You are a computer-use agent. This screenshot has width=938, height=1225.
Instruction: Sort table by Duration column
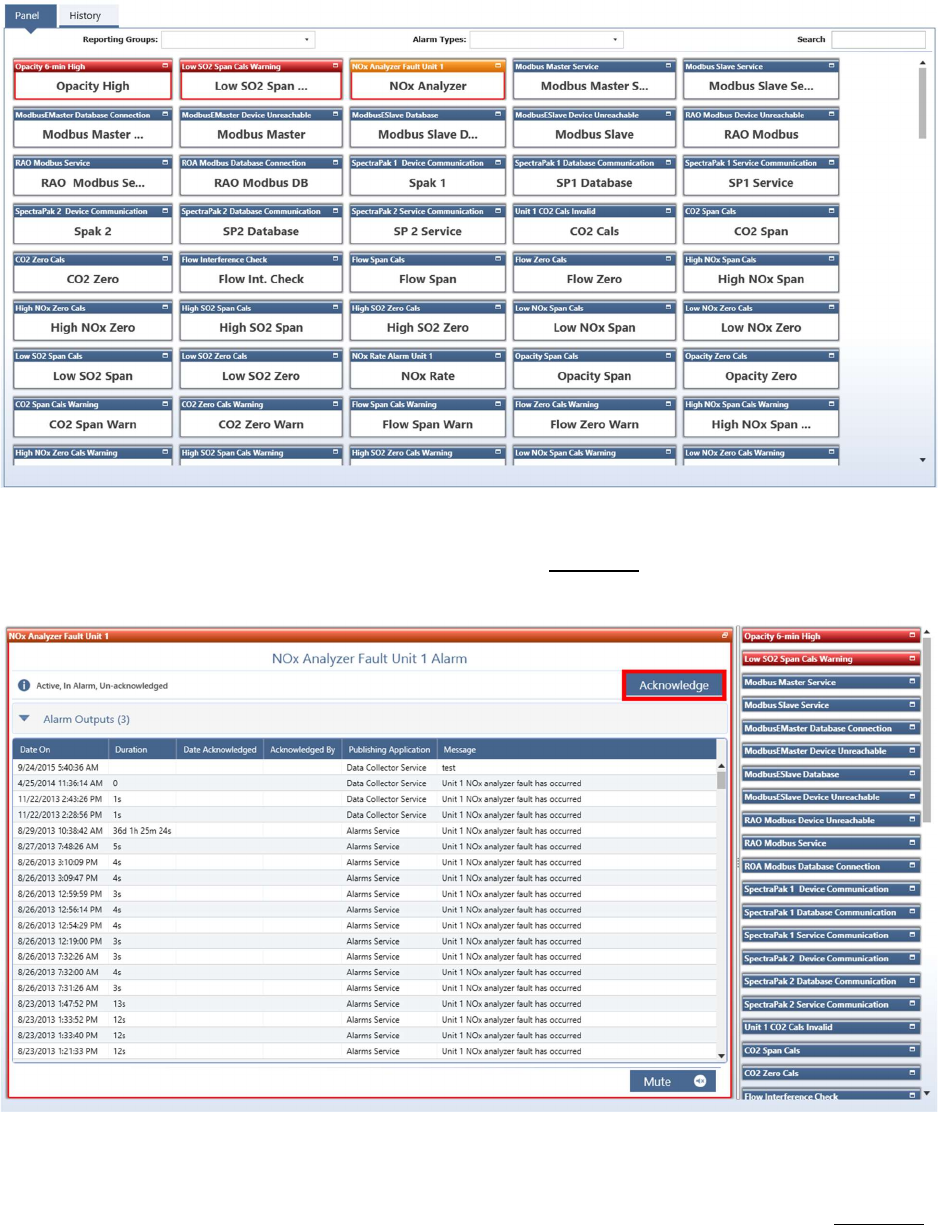click(142, 749)
